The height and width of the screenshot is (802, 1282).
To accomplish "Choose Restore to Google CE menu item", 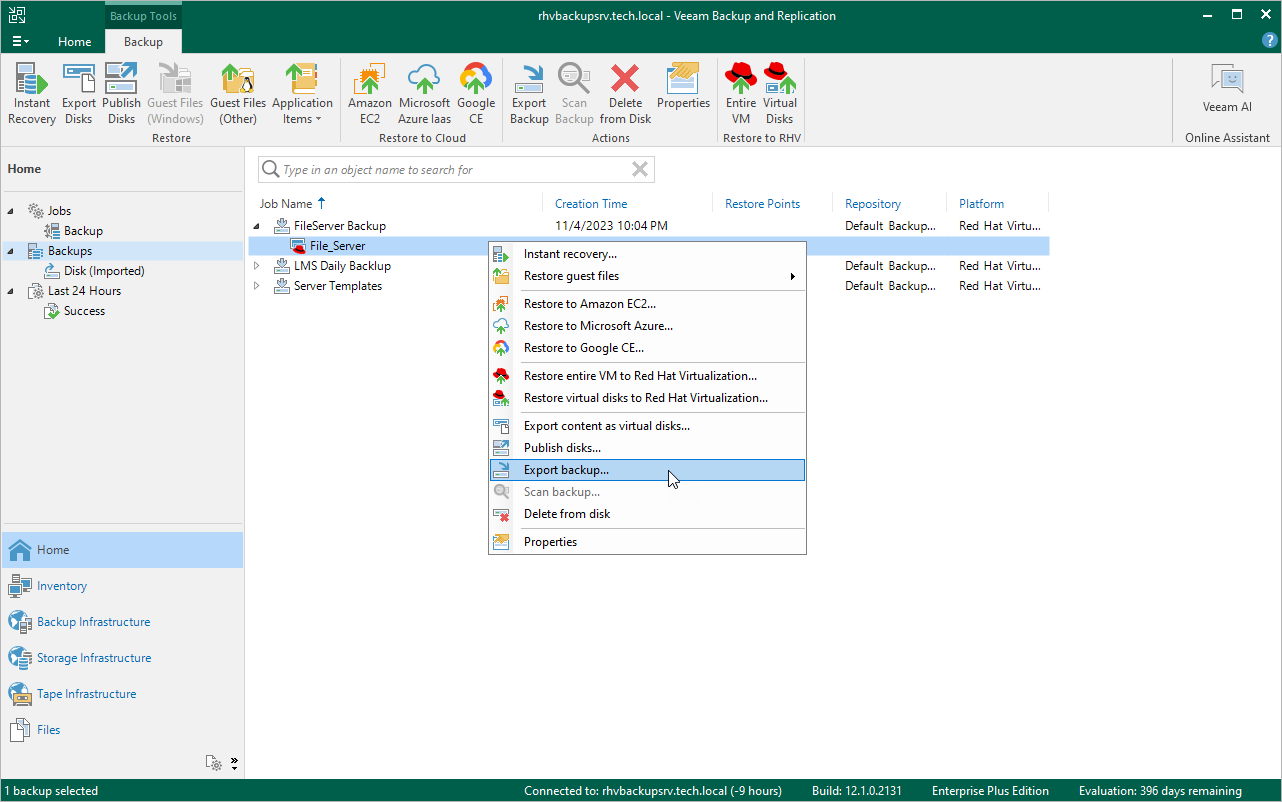I will click(647, 348).
